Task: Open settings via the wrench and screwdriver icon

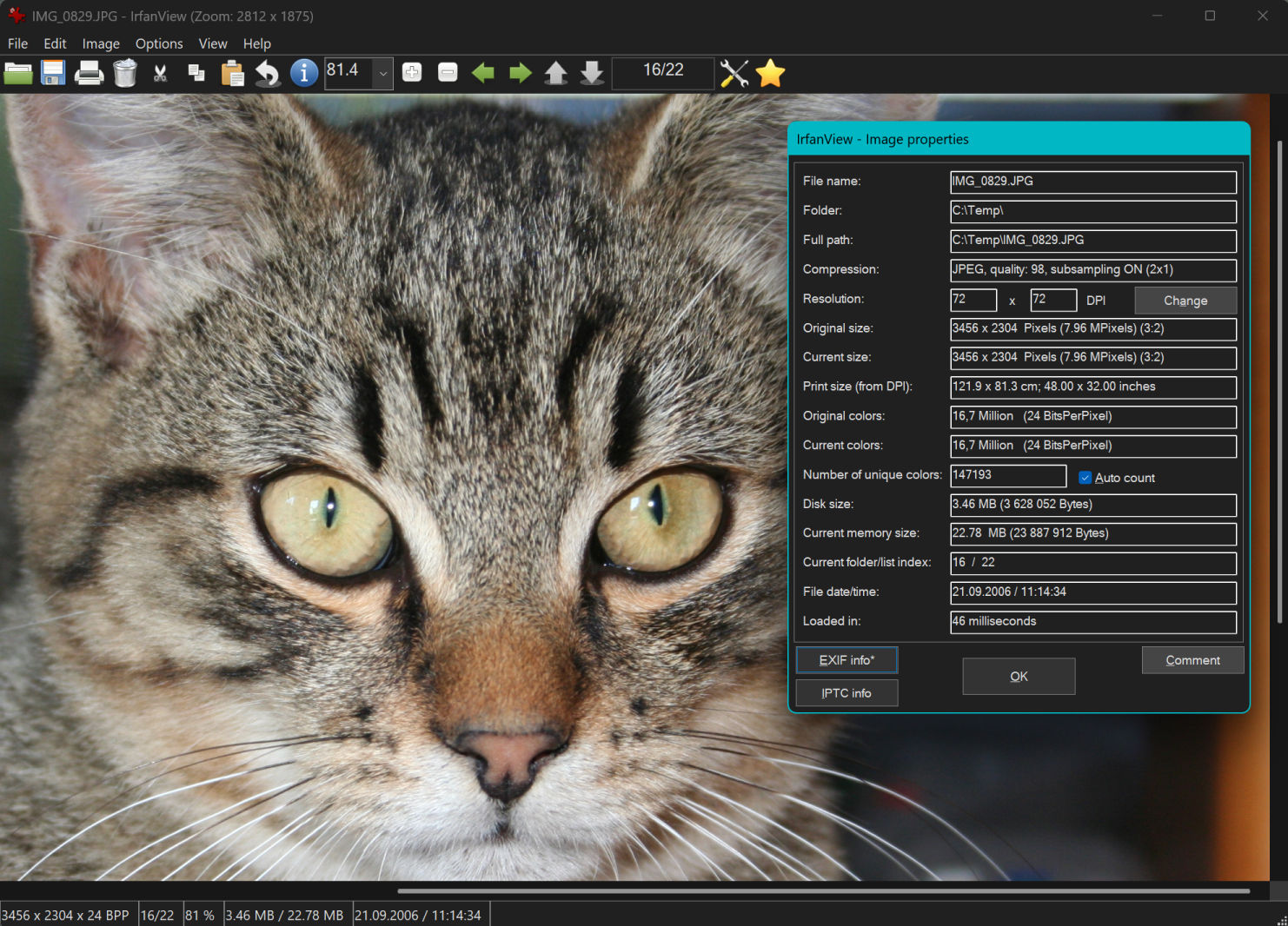Action: (734, 74)
